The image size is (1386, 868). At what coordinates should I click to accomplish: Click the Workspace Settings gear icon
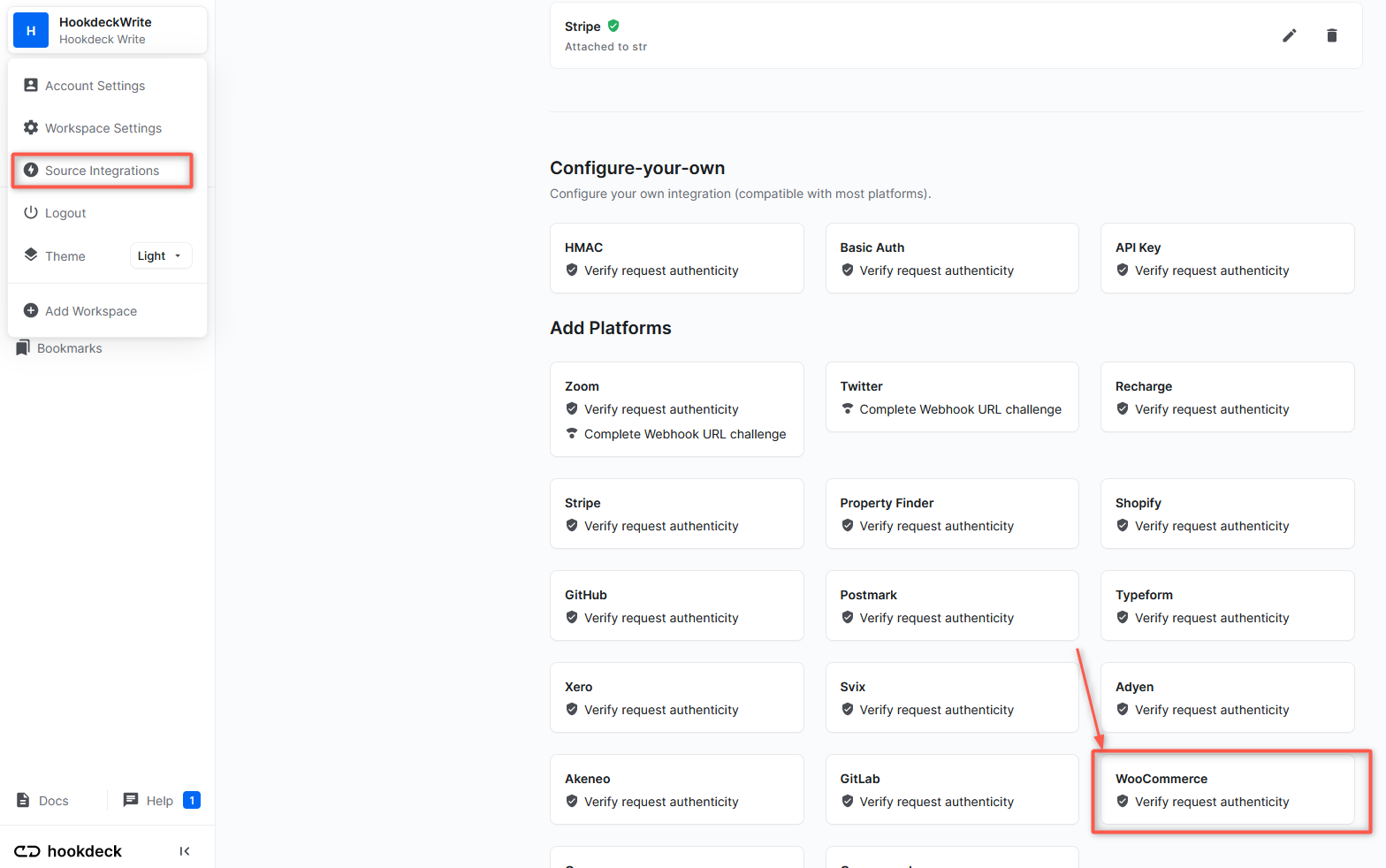click(31, 127)
